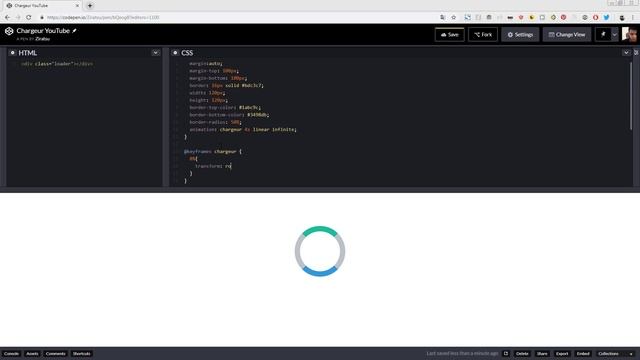
Task: Show keyboard Shortcuts
Action: [81, 353]
